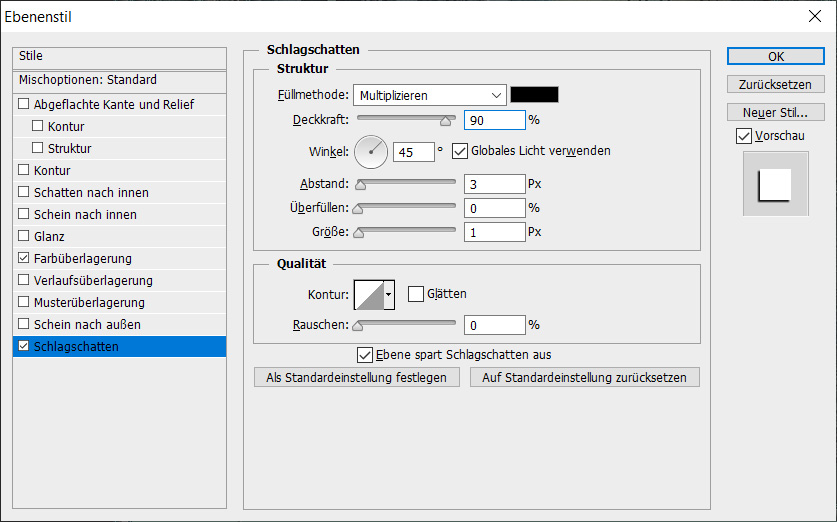The image size is (837, 522).
Task: Click the Deckkraft opacity slider
Action: [x=406, y=120]
